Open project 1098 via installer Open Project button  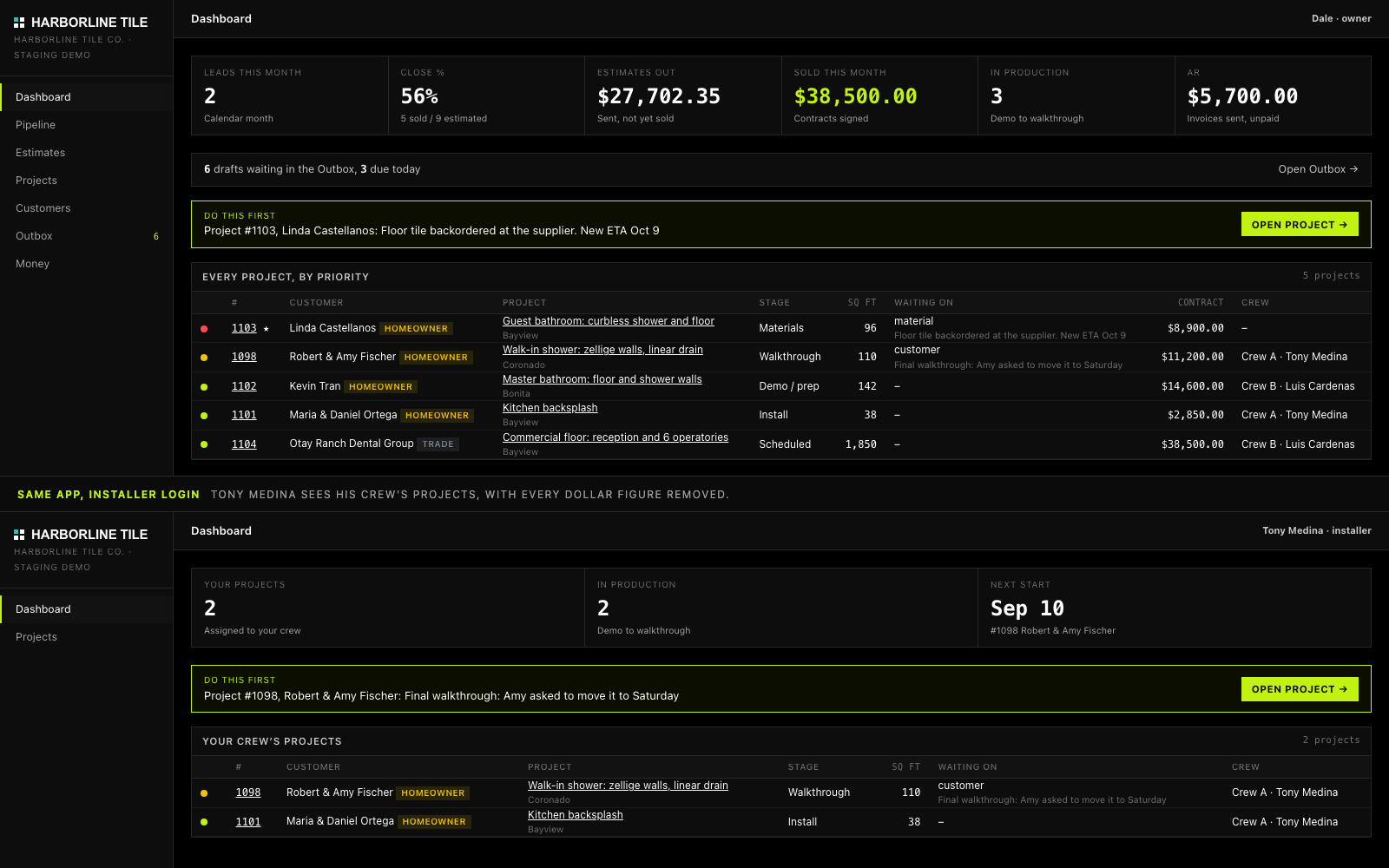1300,689
